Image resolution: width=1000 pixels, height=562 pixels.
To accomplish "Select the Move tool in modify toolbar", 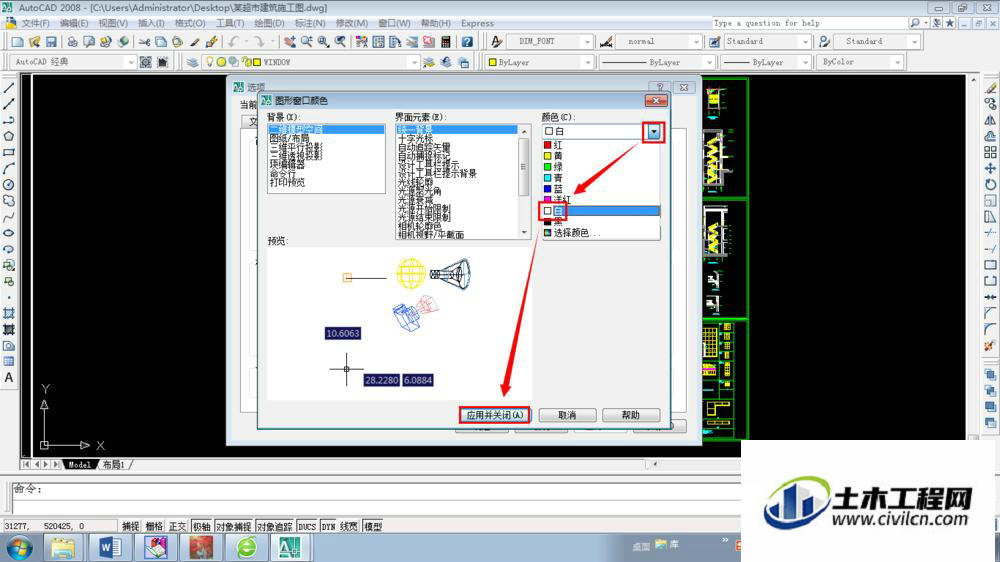I will click(990, 168).
